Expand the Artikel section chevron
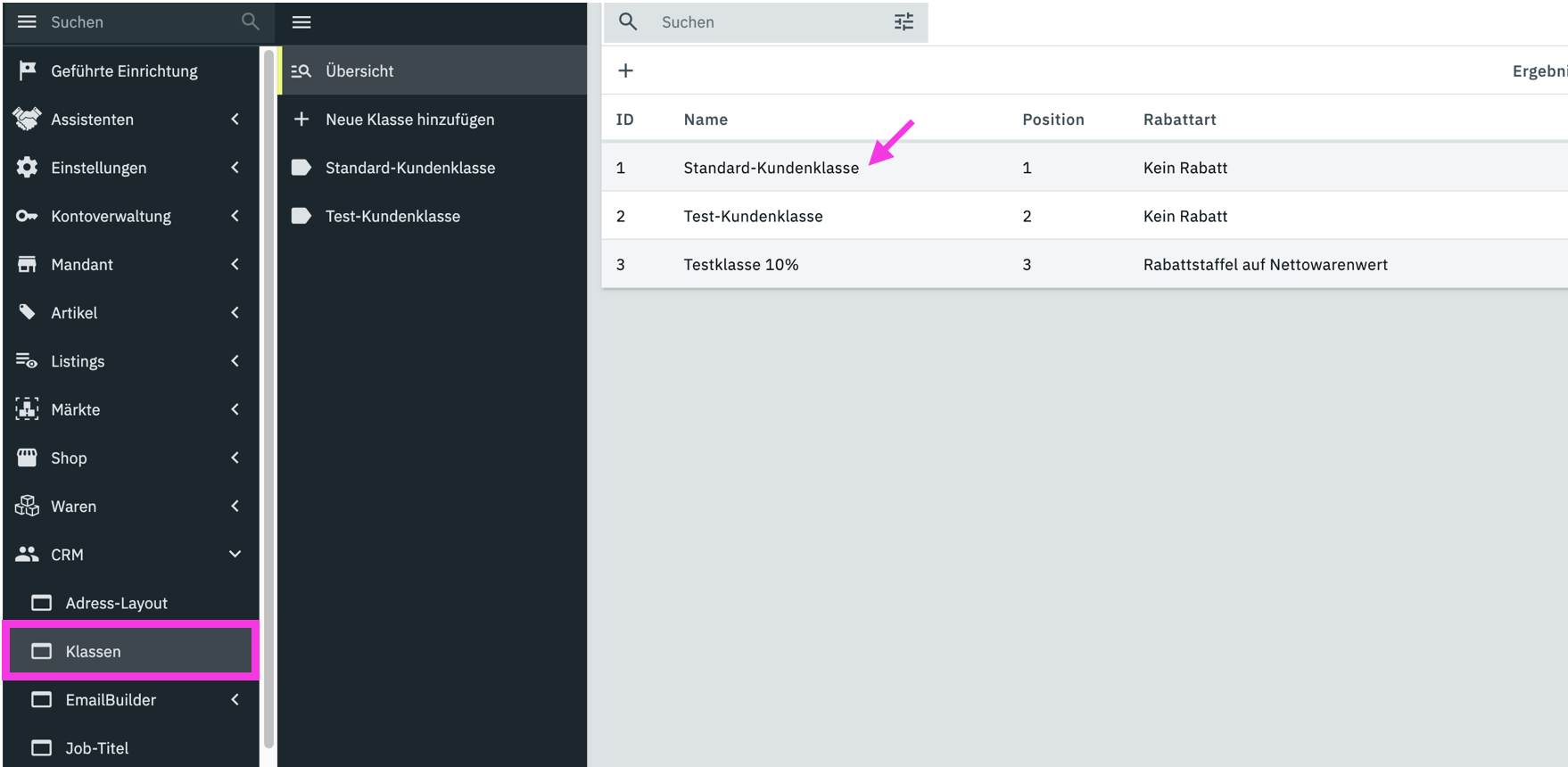 point(235,313)
